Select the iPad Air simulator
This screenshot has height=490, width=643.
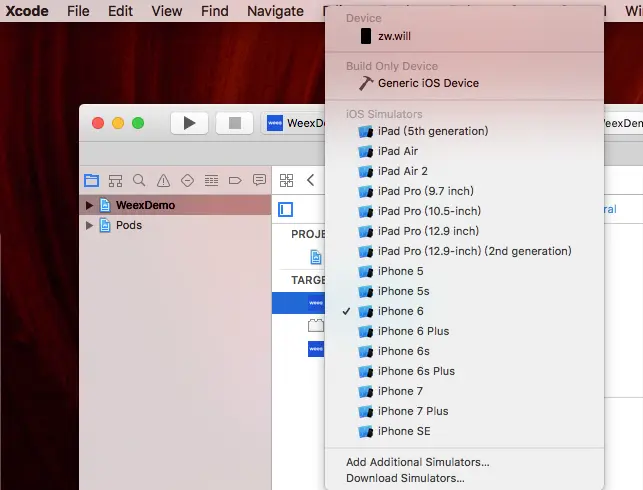(464, 151)
